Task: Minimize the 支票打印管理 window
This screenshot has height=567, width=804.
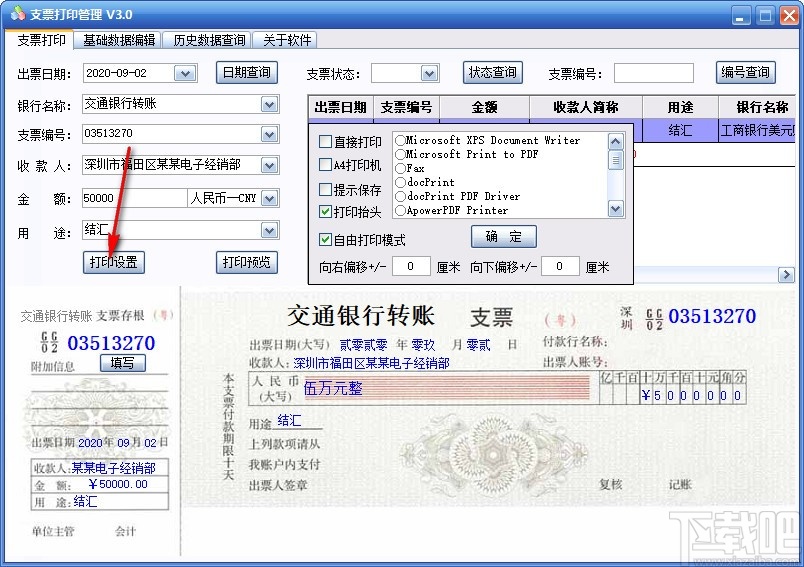Action: coord(740,15)
